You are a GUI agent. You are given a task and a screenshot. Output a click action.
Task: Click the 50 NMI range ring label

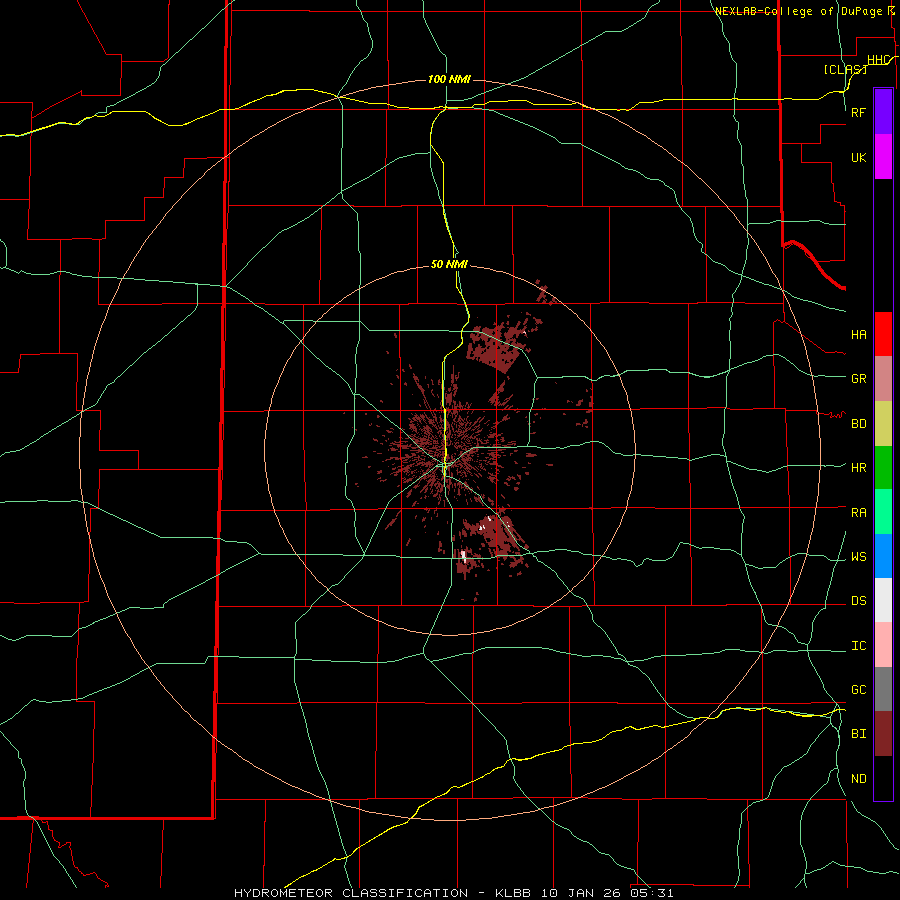(x=449, y=264)
